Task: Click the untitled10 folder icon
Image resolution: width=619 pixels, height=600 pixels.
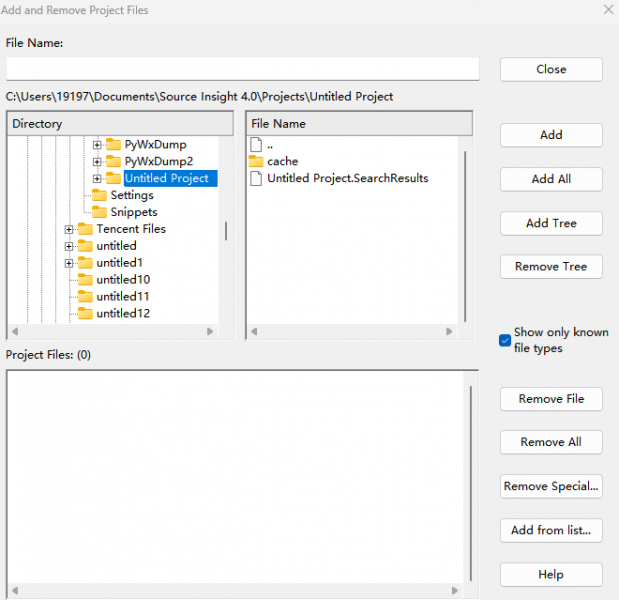Action: 85,279
